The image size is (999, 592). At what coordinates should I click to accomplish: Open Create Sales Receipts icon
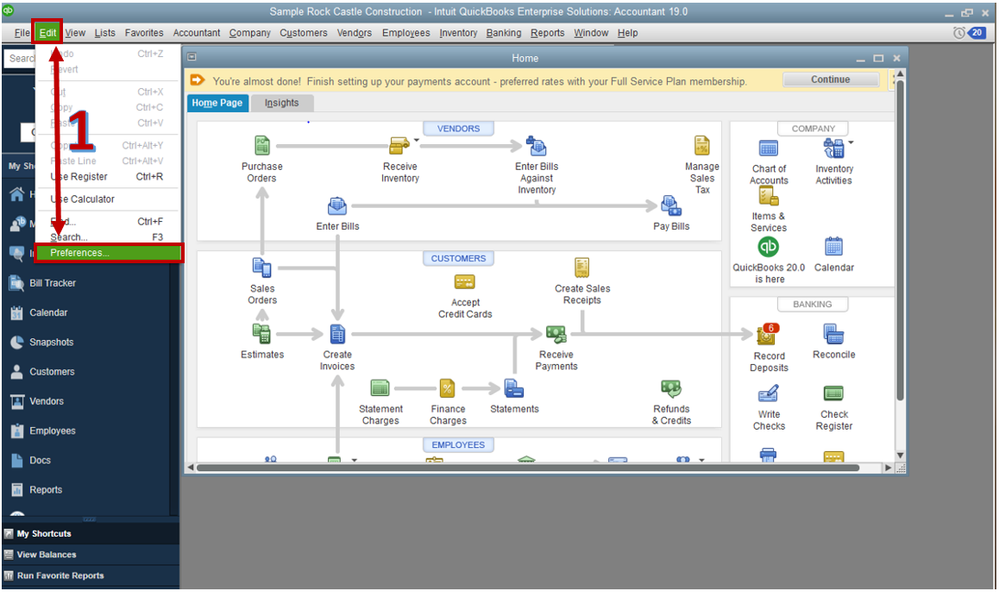click(582, 268)
